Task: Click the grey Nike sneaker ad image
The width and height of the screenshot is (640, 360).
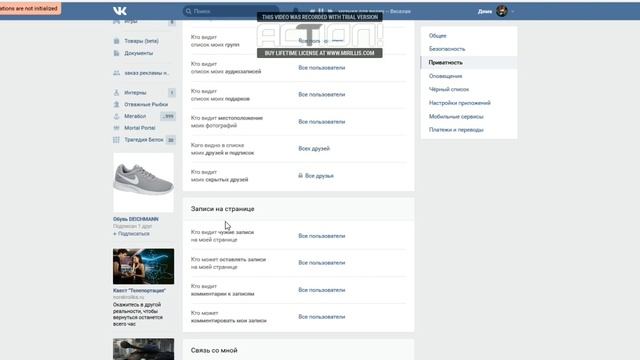Action: click(x=143, y=183)
